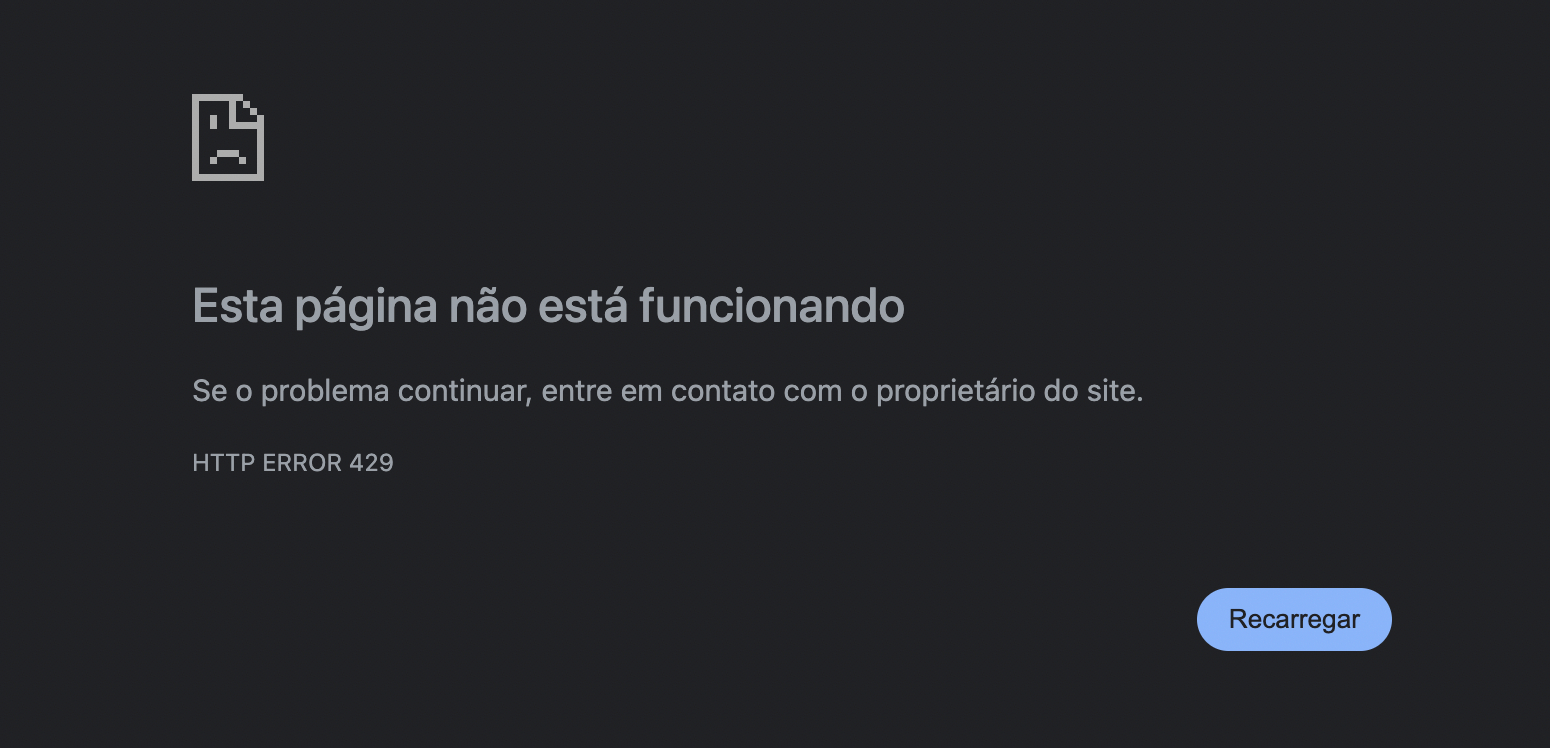Click the sad page error icon
Viewport: 1550px width, 748px height.
tap(228, 137)
